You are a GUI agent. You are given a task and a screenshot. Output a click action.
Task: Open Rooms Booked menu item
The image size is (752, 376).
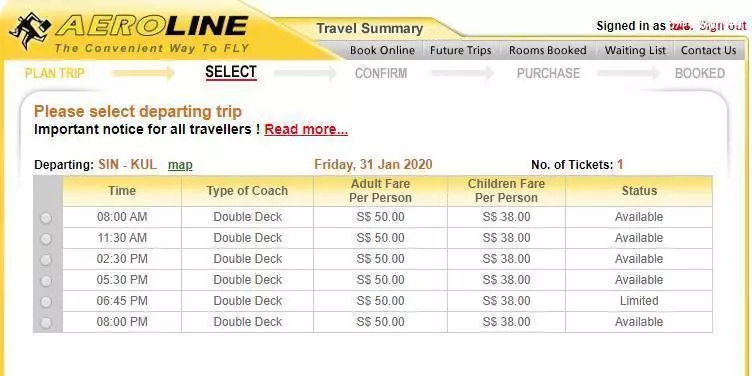coord(548,50)
